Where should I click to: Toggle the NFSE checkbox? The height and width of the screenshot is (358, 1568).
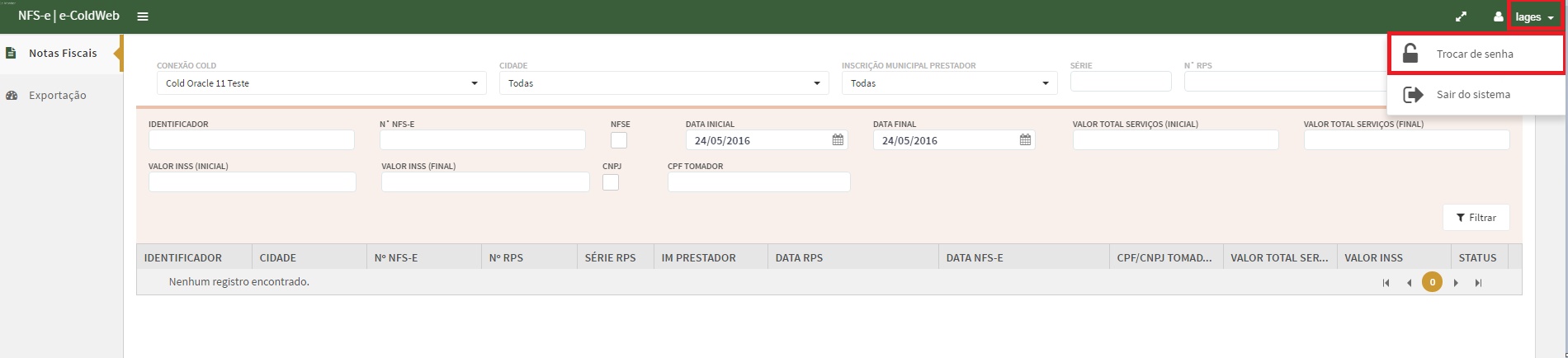click(619, 141)
